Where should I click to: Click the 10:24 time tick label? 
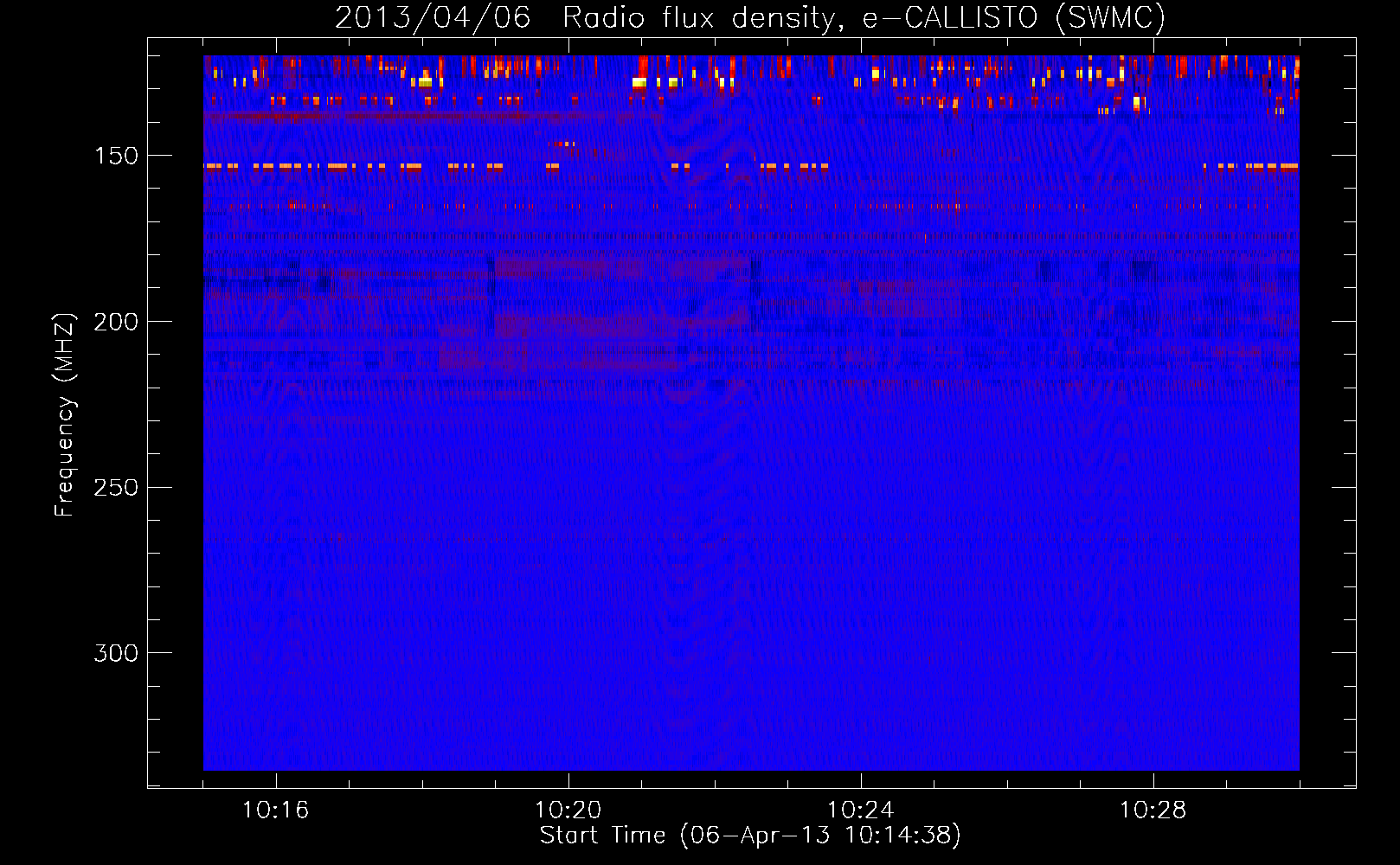[x=861, y=811]
